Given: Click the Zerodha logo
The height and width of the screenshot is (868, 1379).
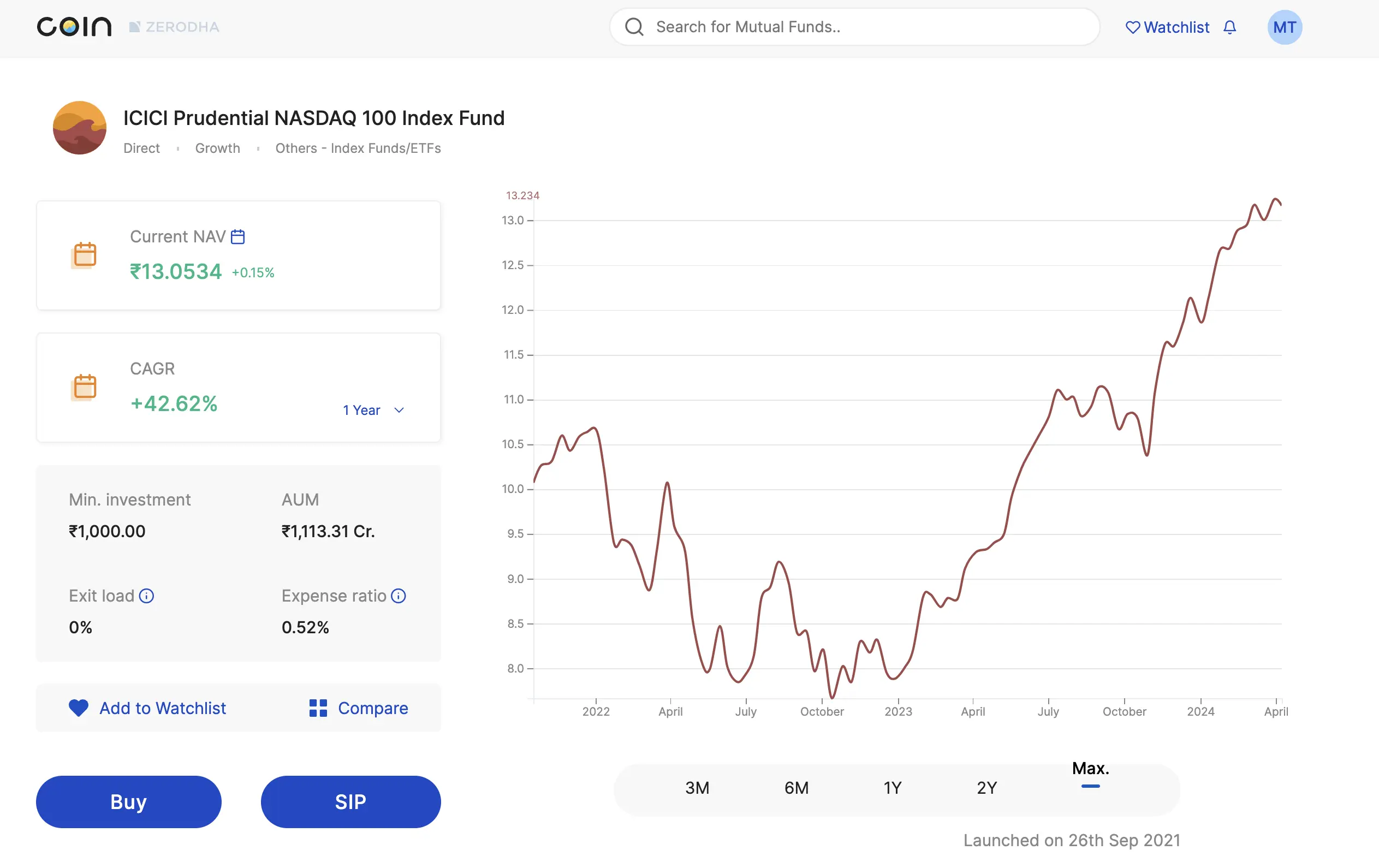Looking at the screenshot, I should click(x=174, y=27).
